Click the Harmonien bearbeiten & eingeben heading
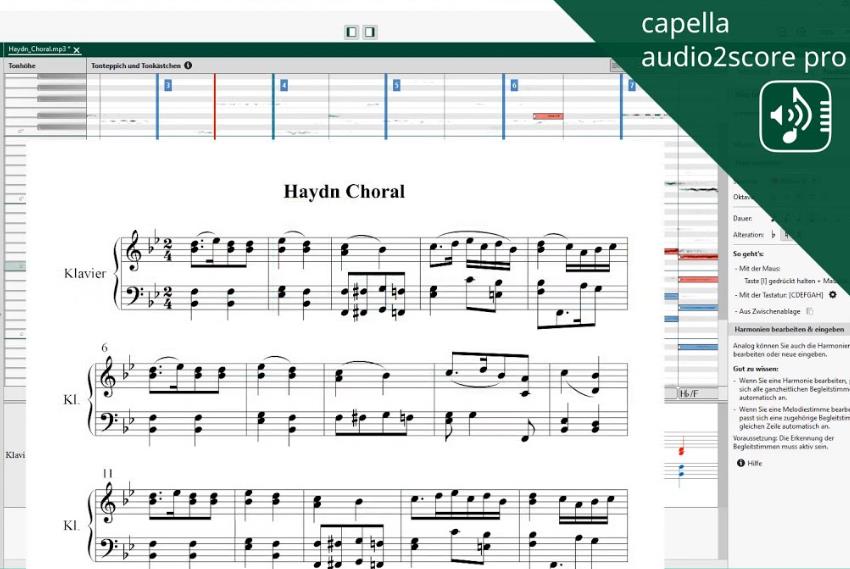 click(789, 329)
